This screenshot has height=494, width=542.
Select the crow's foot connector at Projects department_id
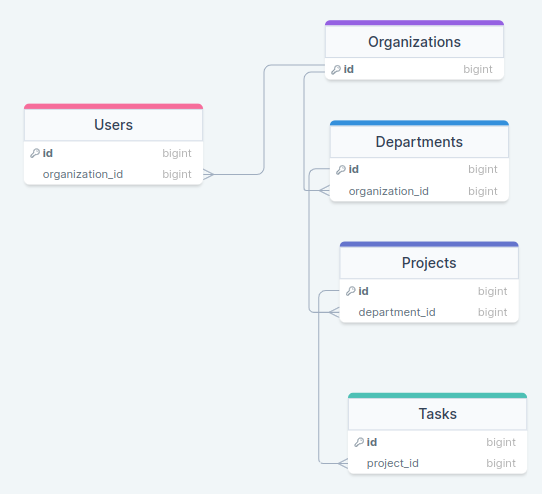click(x=334, y=312)
